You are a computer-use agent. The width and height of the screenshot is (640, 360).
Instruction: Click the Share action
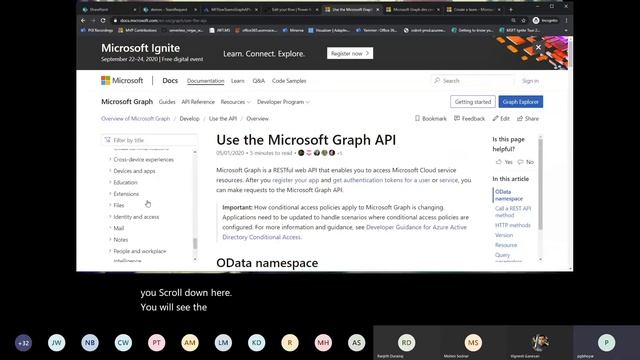coord(528,118)
